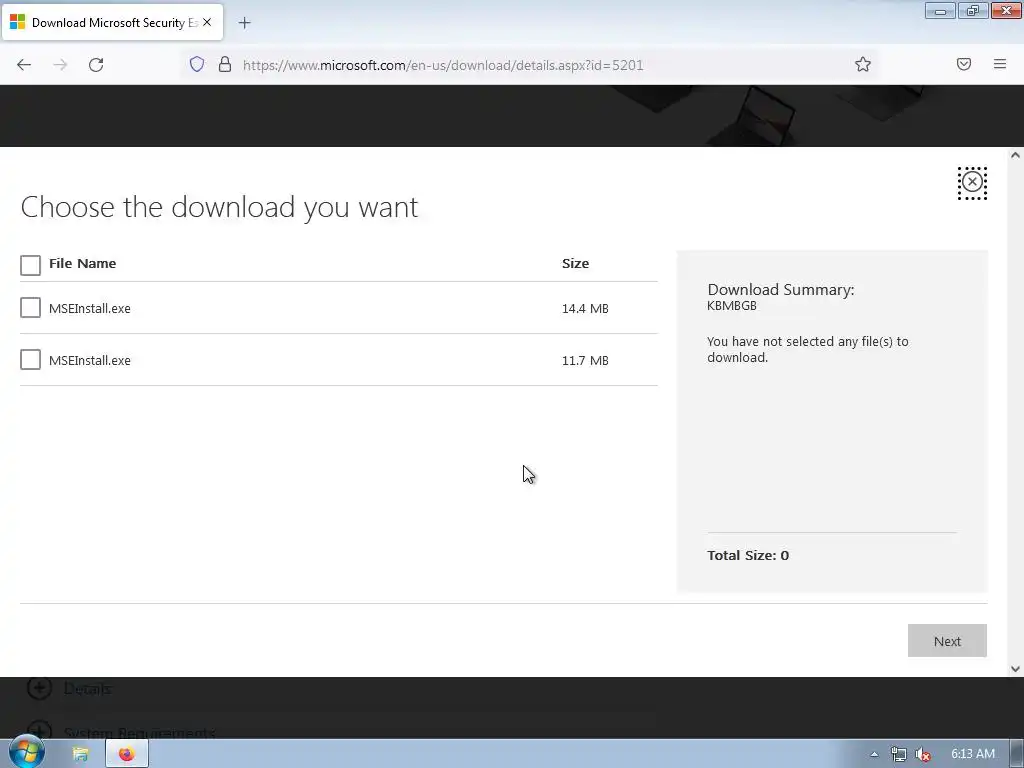Click the KBMBGB text in summary
Screen dimensions: 1024x768
[731, 306]
